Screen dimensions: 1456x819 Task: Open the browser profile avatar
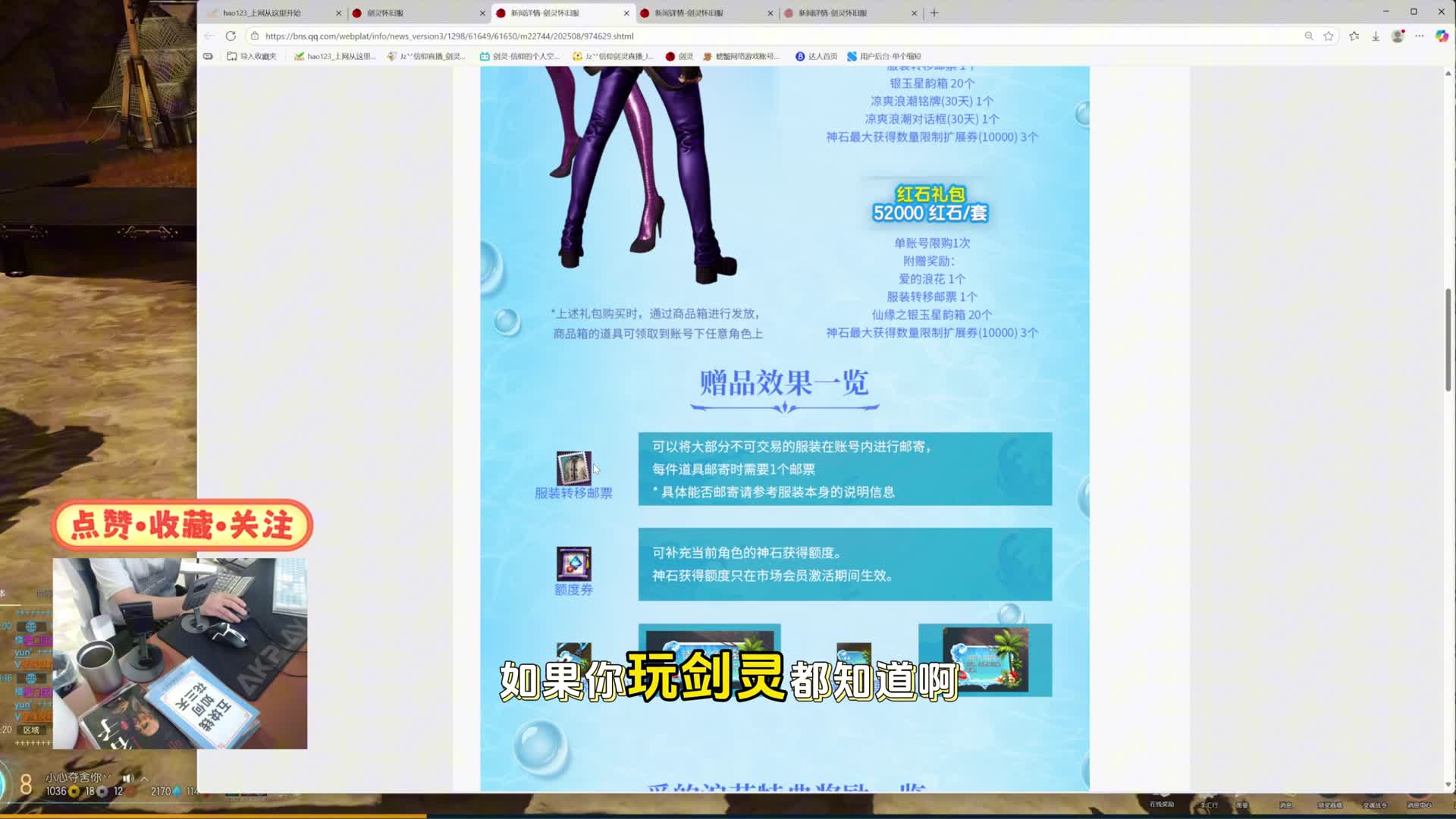click(1396, 36)
